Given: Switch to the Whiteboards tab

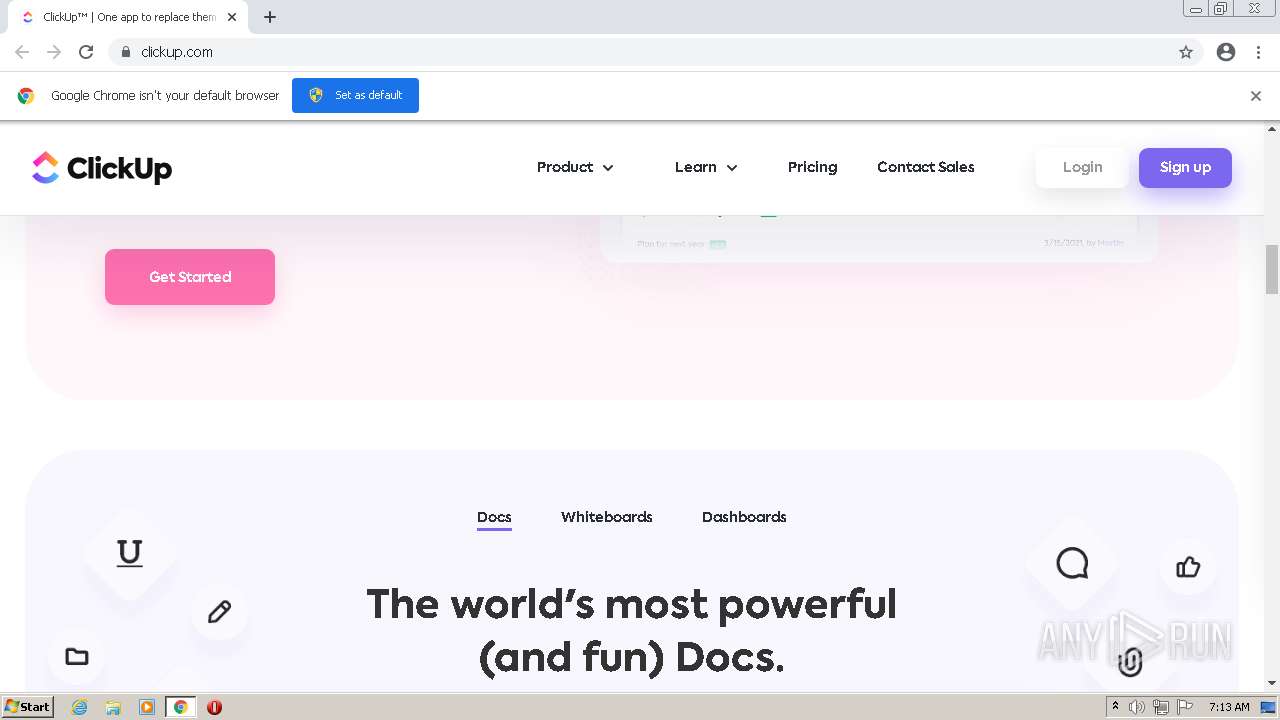Looking at the screenshot, I should [607, 518].
